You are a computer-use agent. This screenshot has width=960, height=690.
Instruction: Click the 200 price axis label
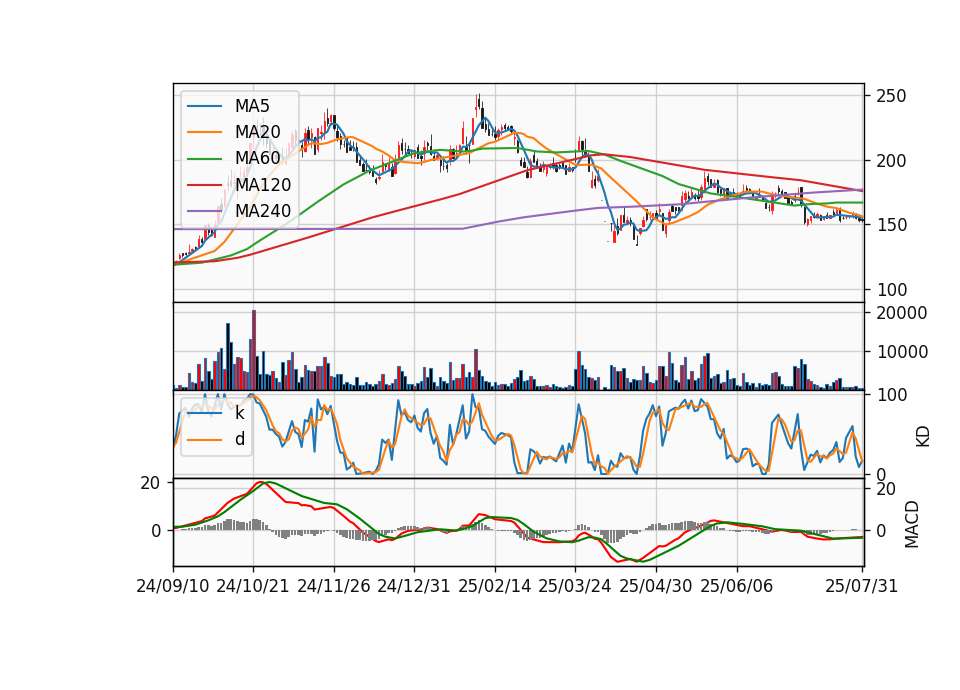pyautogui.click(x=891, y=161)
